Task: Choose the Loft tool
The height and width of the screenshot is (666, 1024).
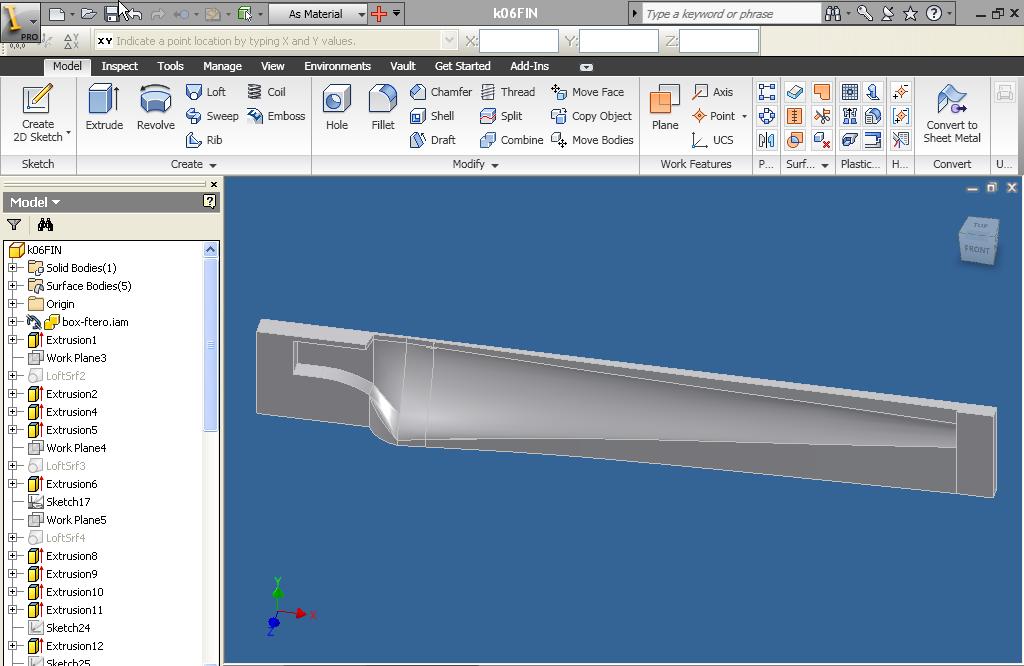Action: pyautogui.click(x=206, y=92)
